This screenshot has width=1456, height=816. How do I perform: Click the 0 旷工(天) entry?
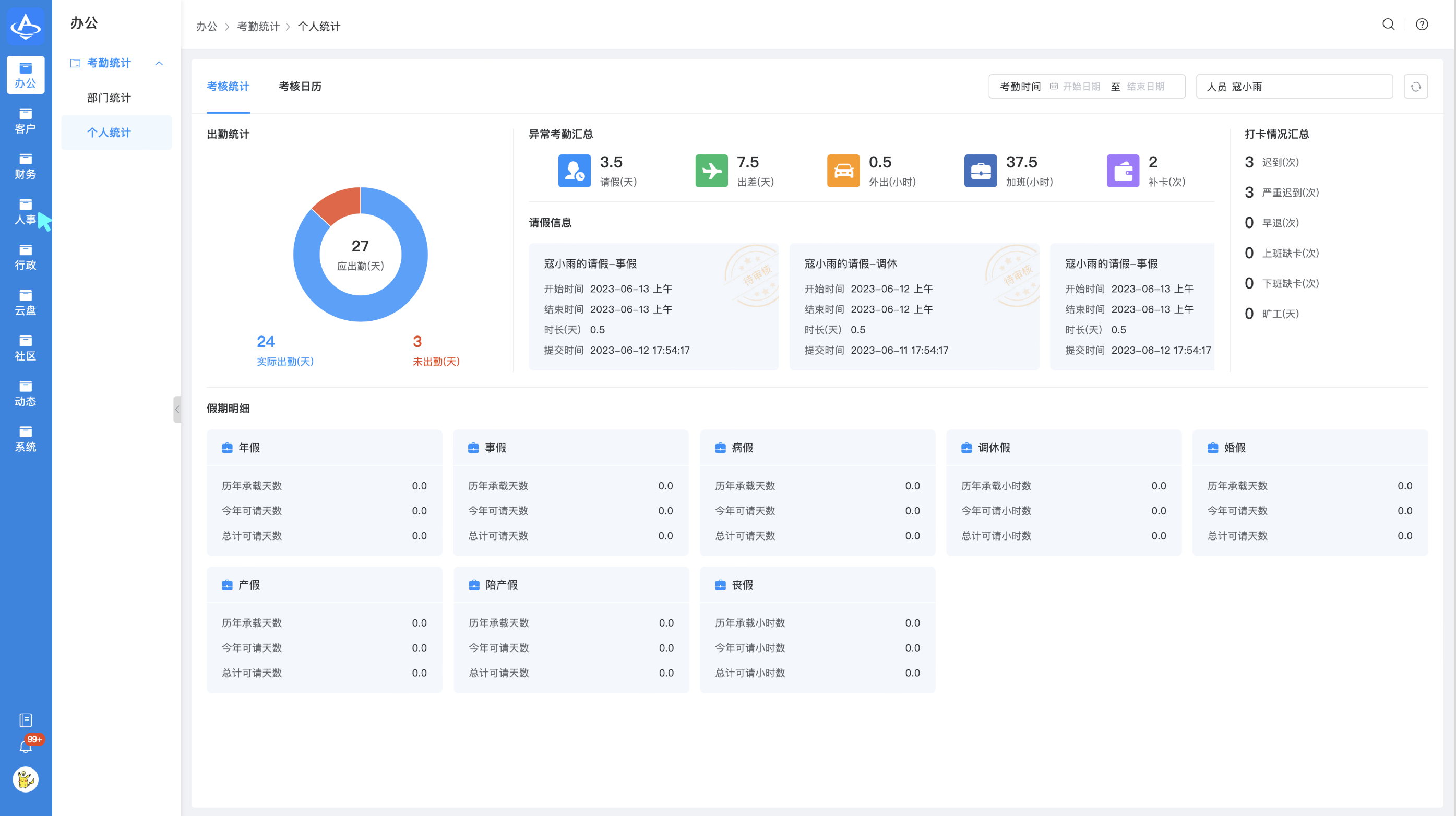tap(1272, 314)
